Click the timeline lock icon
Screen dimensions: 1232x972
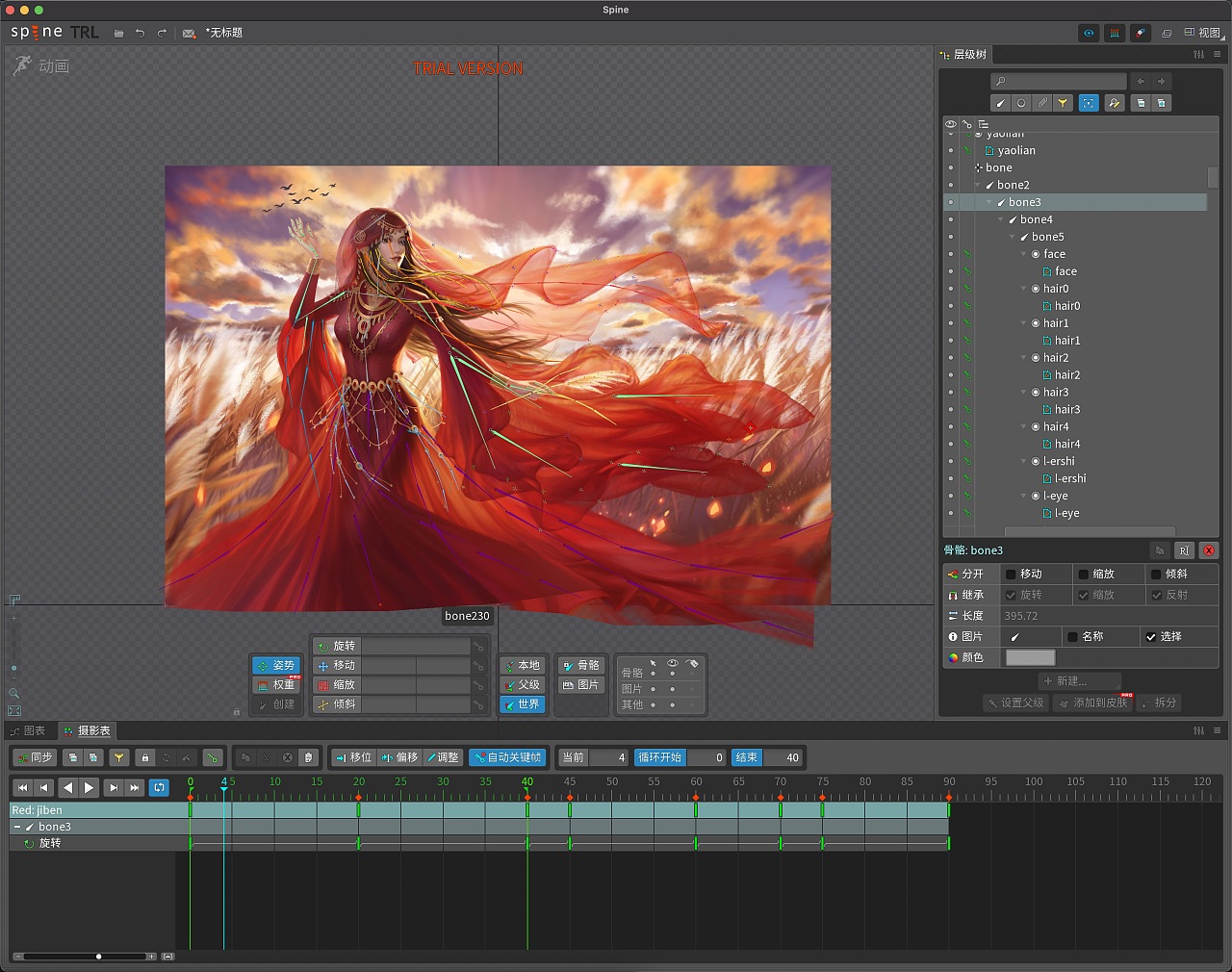click(x=145, y=757)
